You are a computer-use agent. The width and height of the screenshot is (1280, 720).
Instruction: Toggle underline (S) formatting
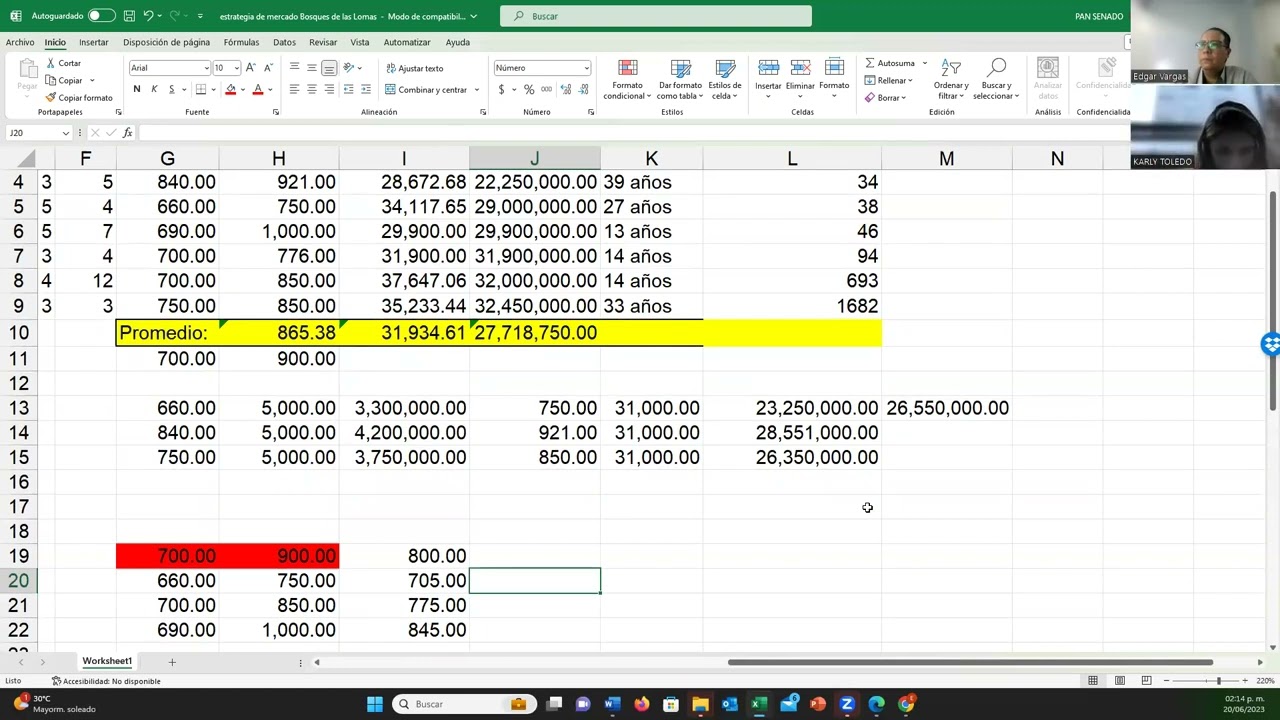coord(171,89)
